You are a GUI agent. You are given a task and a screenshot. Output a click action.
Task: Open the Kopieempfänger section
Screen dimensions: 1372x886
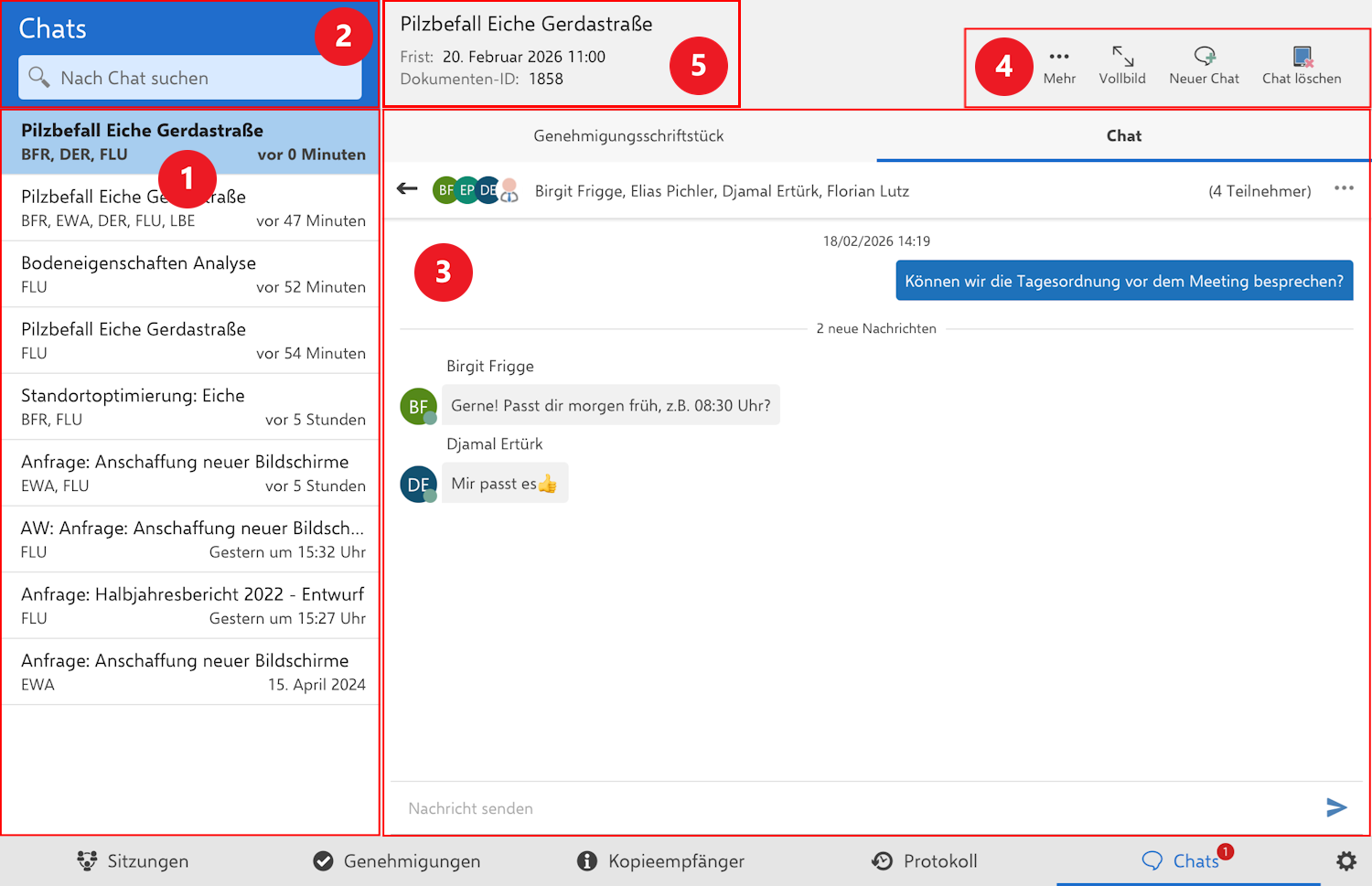click(x=661, y=860)
